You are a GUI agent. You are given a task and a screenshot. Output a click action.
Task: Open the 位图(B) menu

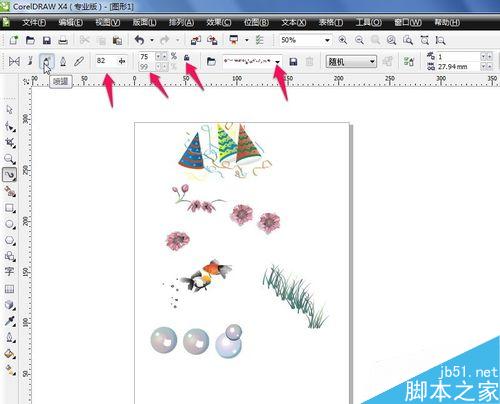point(256,22)
